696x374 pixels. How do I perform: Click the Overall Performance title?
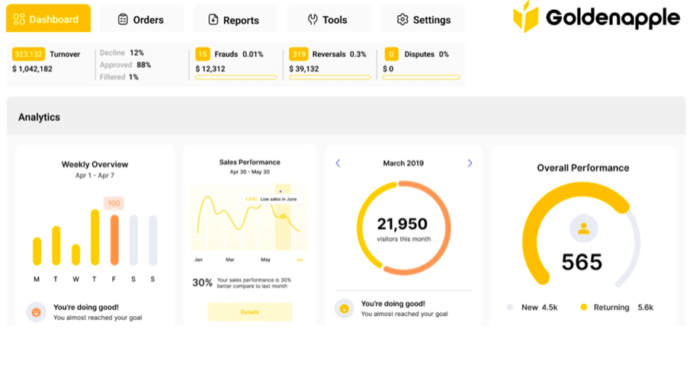pyautogui.click(x=583, y=168)
